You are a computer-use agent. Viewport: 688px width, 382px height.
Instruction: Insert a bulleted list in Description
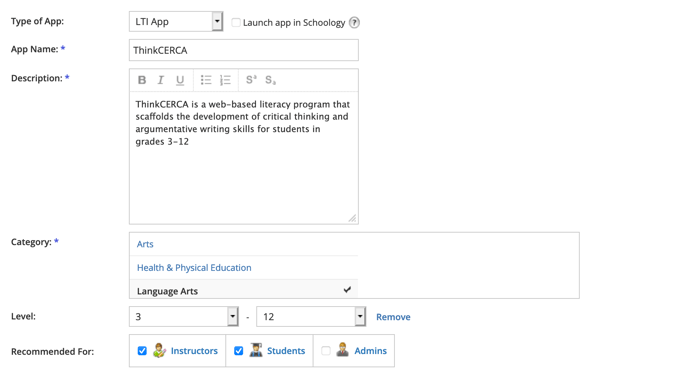206,80
